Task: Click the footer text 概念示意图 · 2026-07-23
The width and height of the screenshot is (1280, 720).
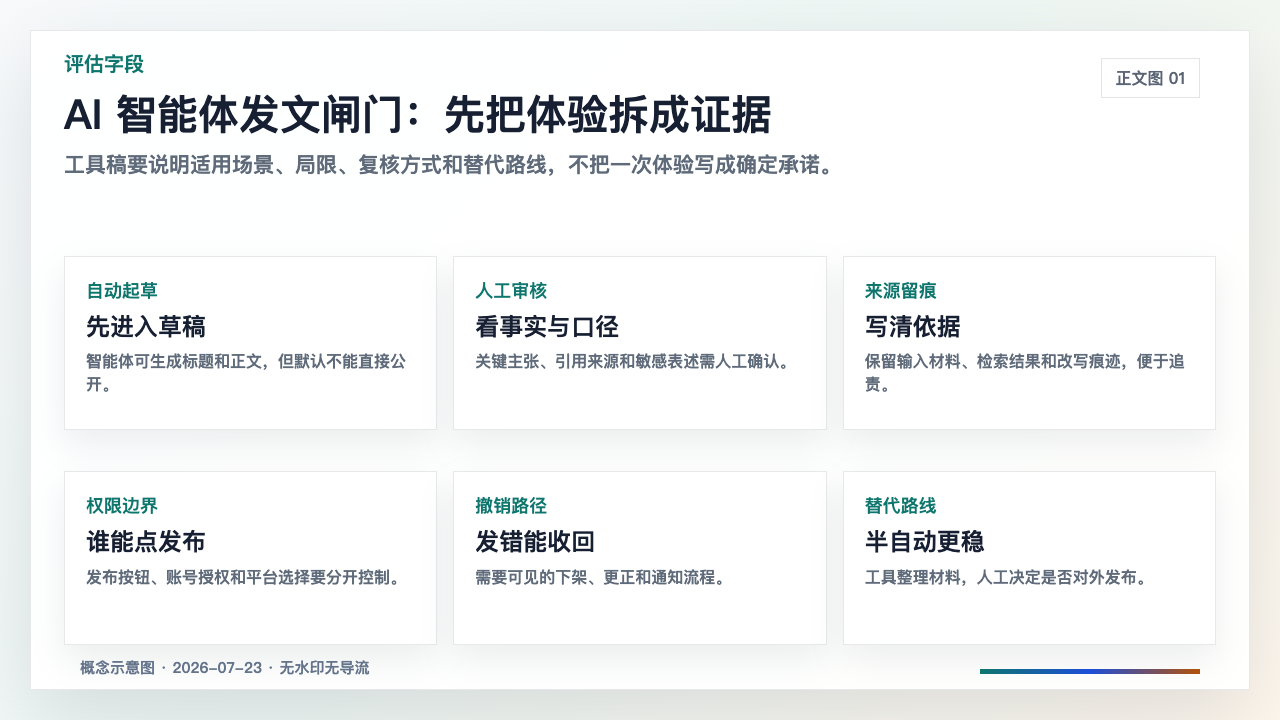Action: (225, 667)
